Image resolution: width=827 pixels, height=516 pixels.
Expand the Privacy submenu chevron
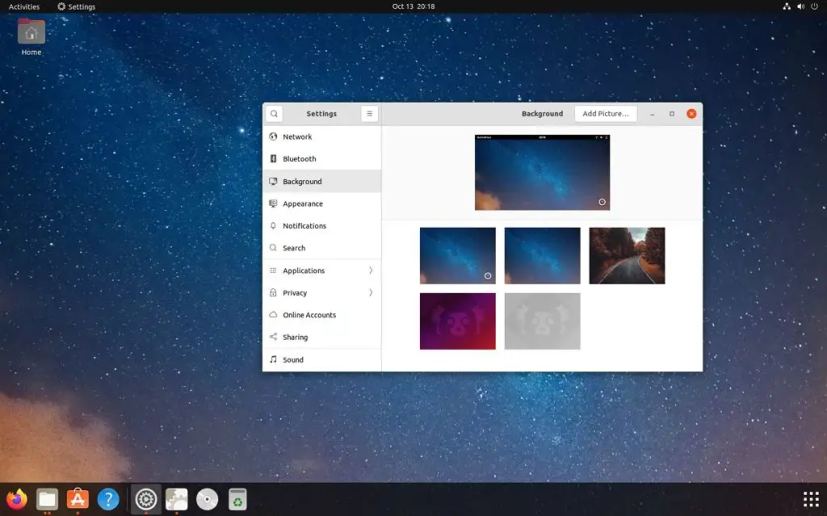[371, 293]
